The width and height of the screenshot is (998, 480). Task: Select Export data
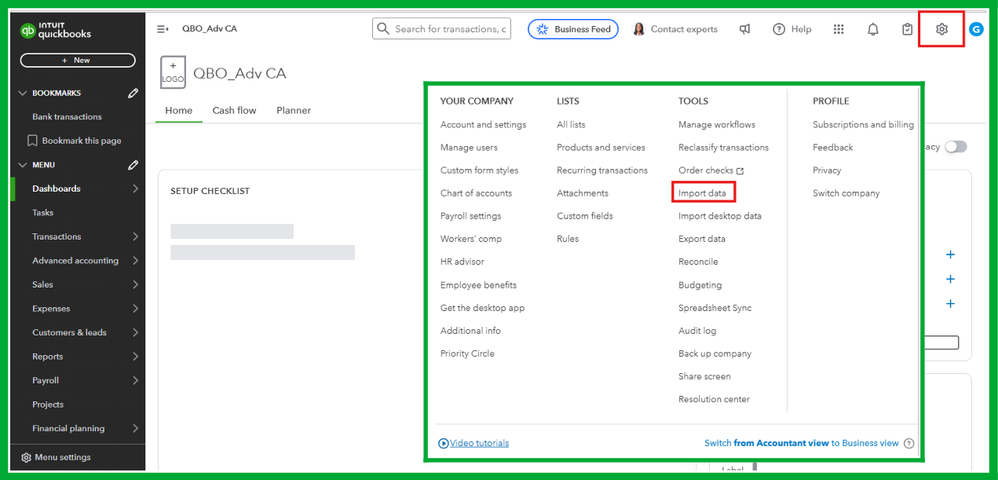pos(702,239)
